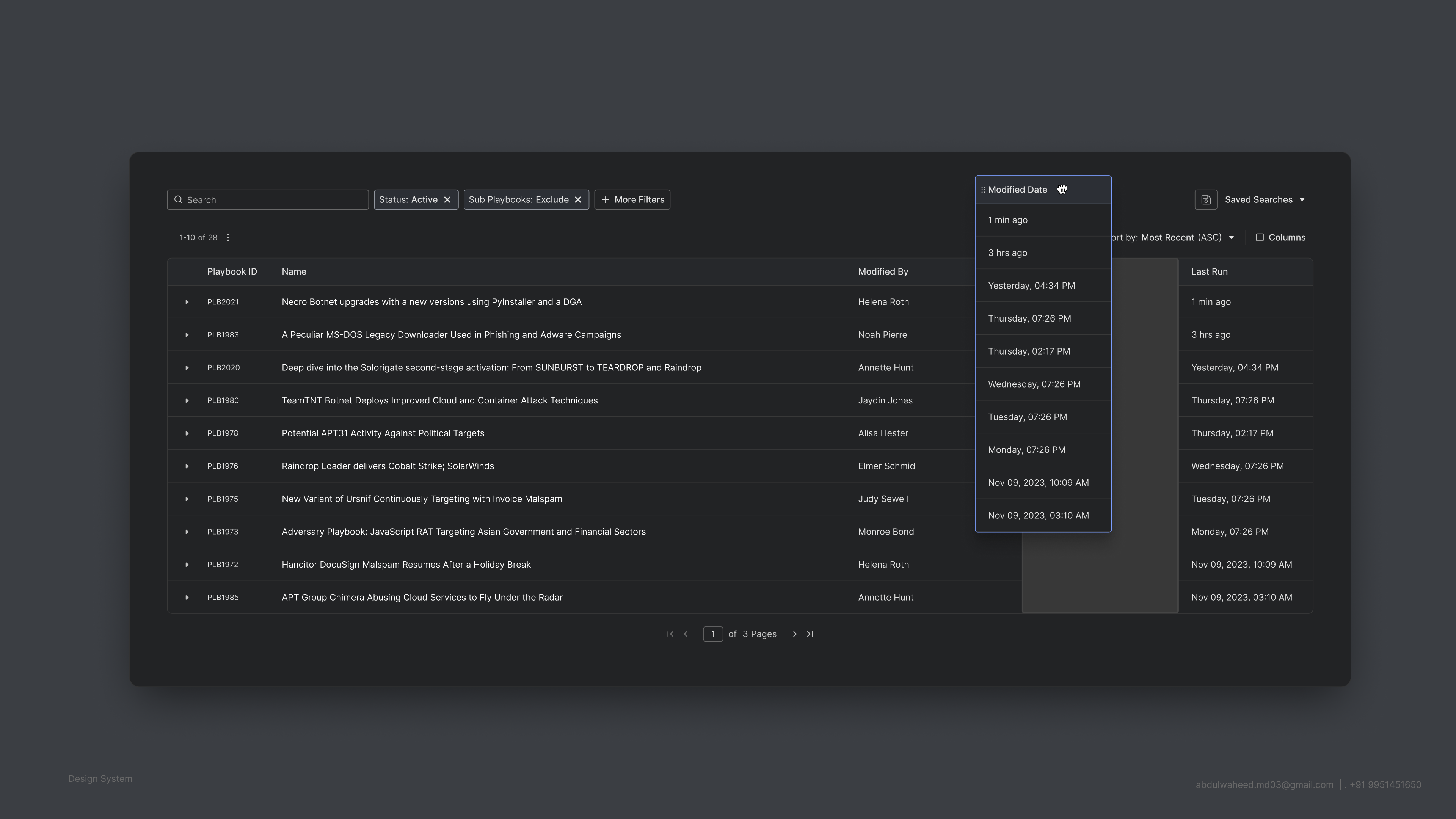Screen dimensions: 1456x819
Task: Click the Modified By column header
Action: [883, 272]
